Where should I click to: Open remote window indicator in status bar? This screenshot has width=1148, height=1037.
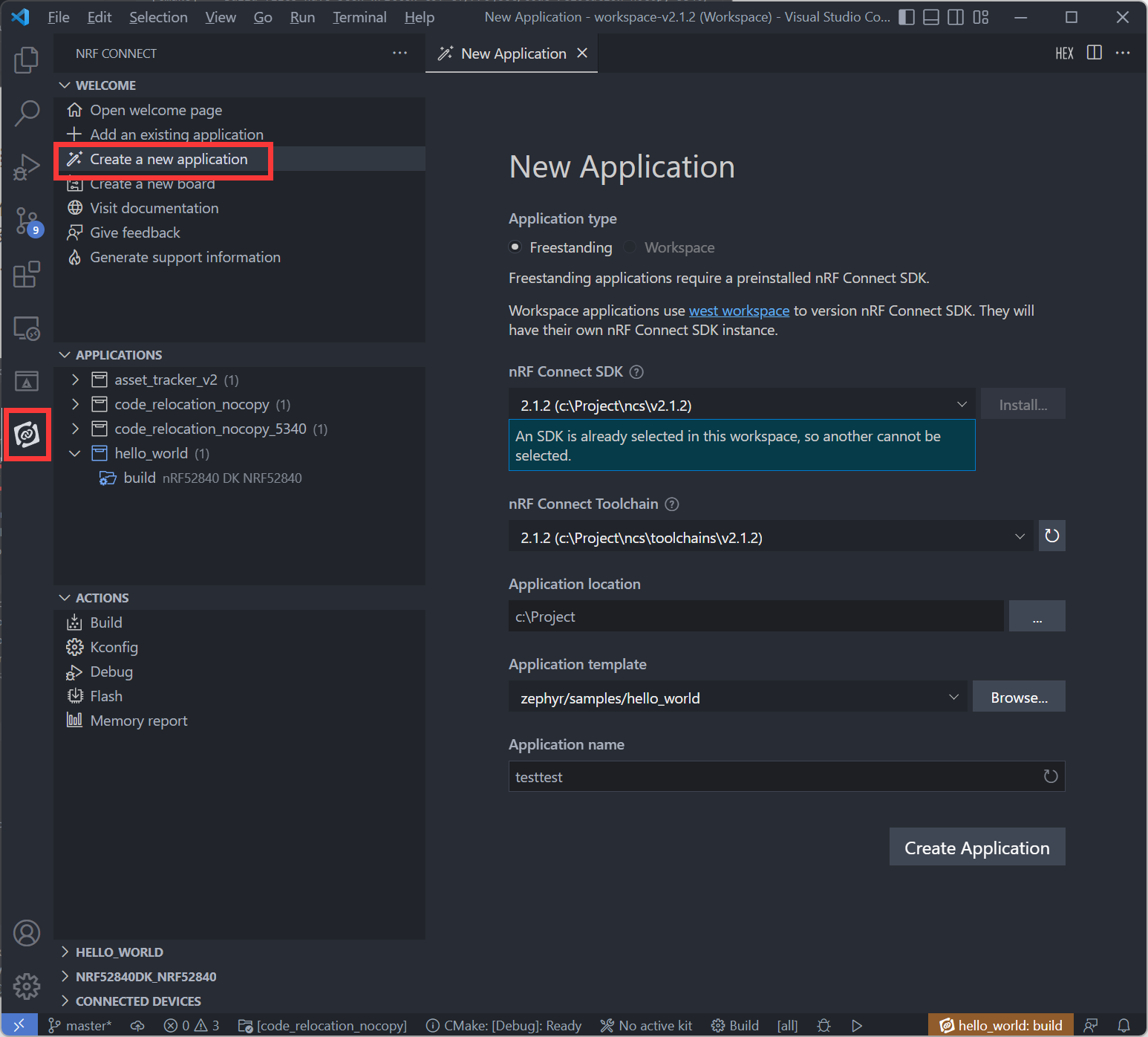(19, 1025)
